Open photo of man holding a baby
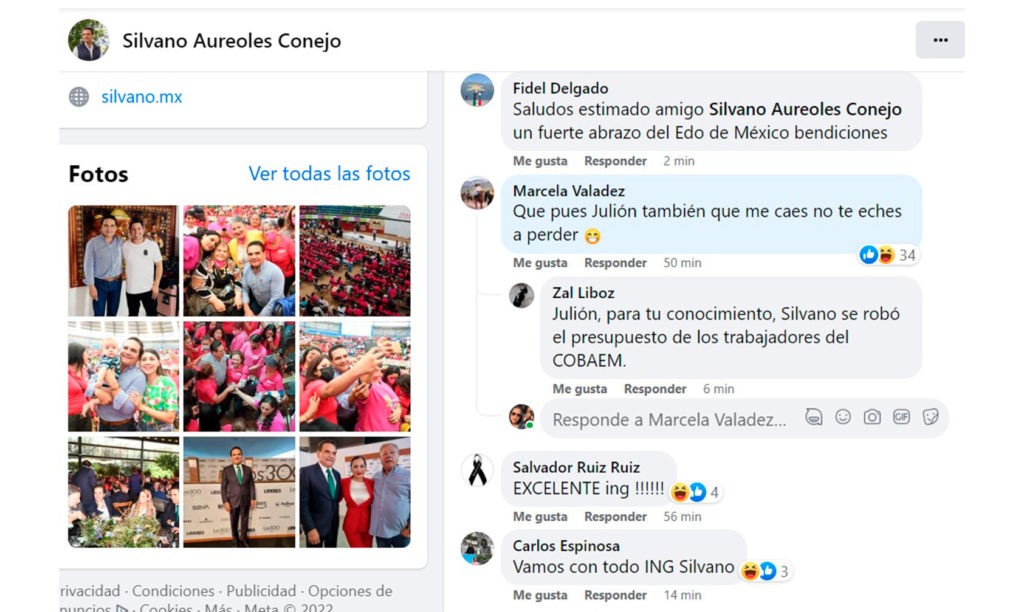Image resolution: width=1024 pixels, height=612 pixels. [123, 376]
